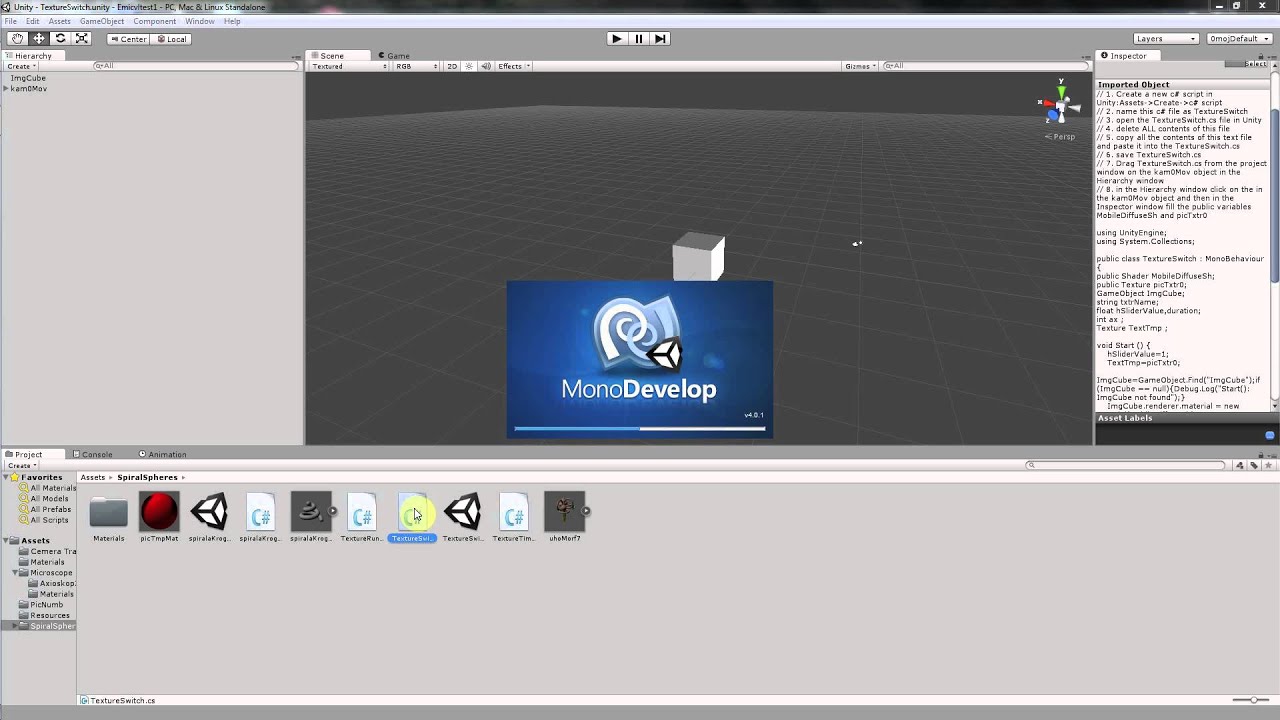Select the uhoMorf7 model thumbnail

tap(564, 512)
